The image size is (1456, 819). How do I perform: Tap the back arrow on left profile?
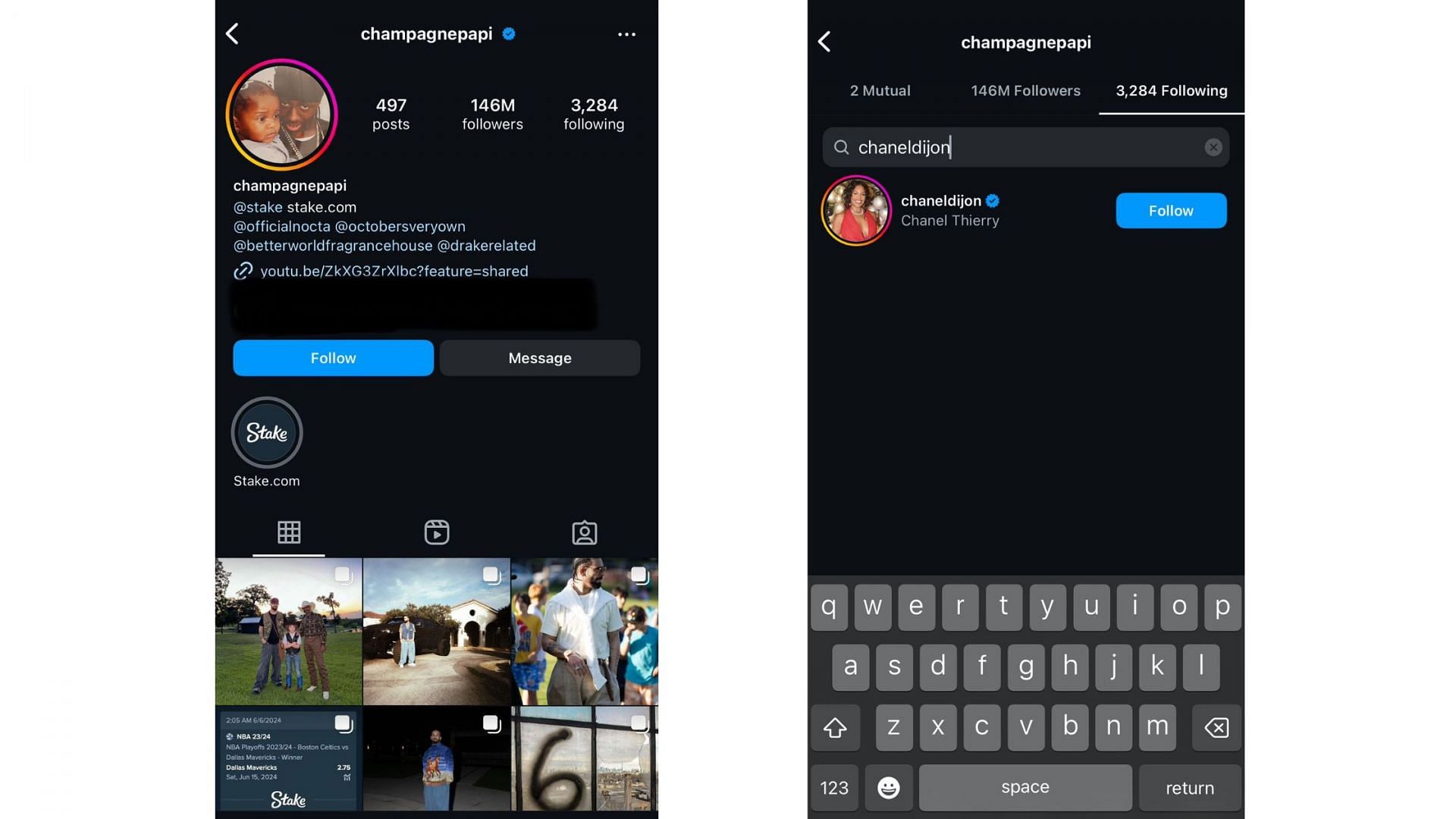coord(232,33)
